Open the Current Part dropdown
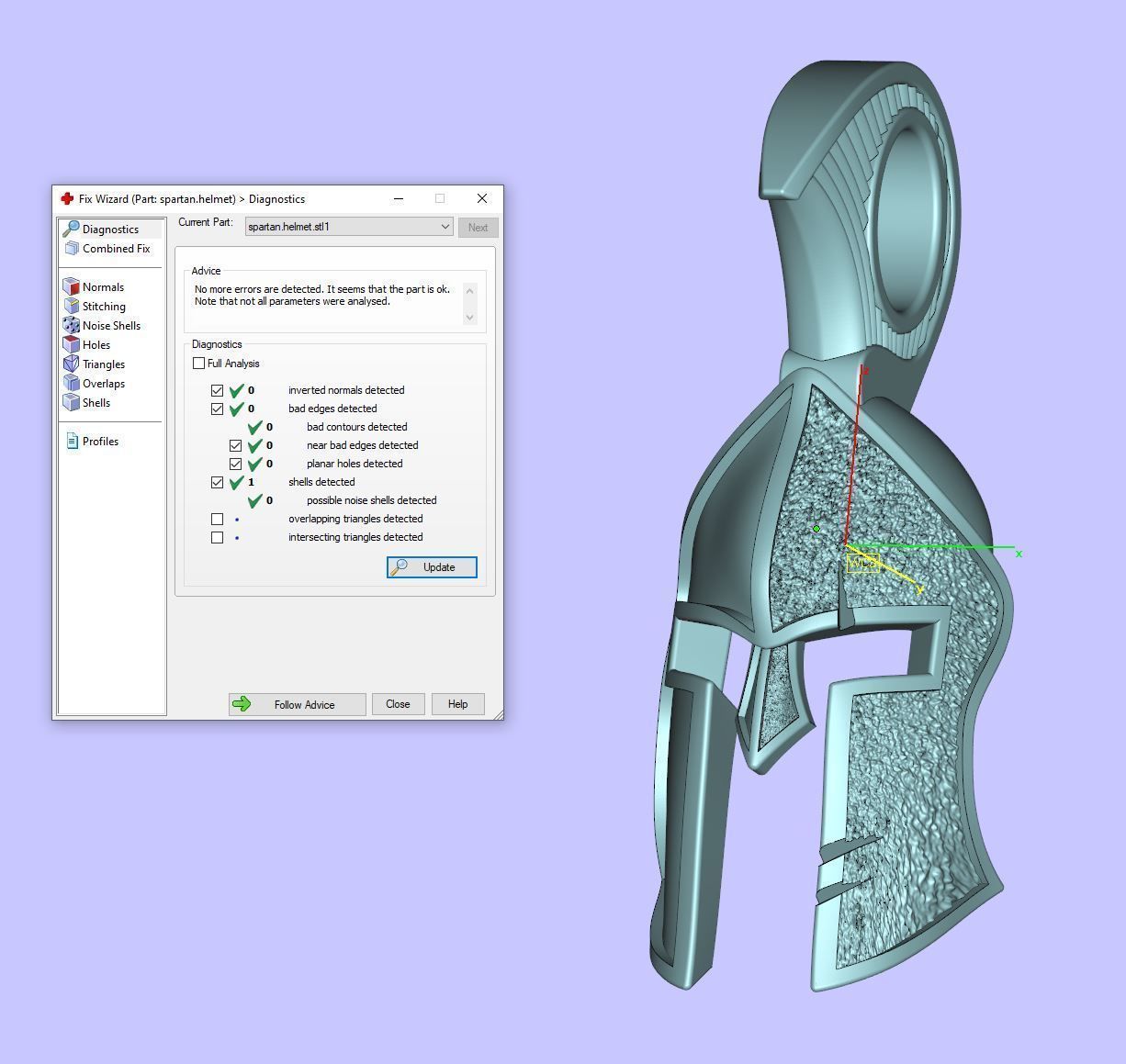This screenshot has width=1126, height=1064. [x=349, y=227]
